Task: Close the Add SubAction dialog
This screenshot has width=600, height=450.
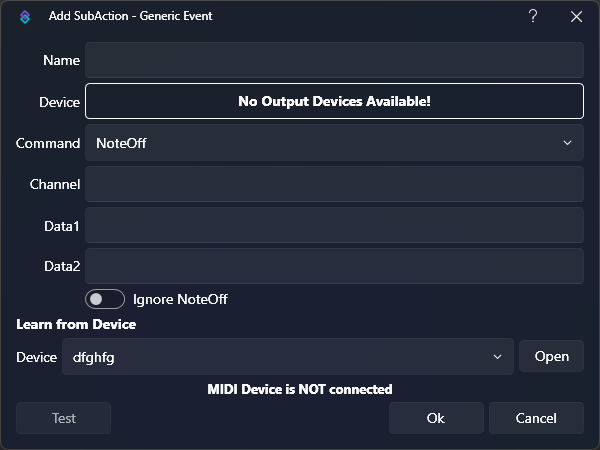Action: tap(576, 17)
